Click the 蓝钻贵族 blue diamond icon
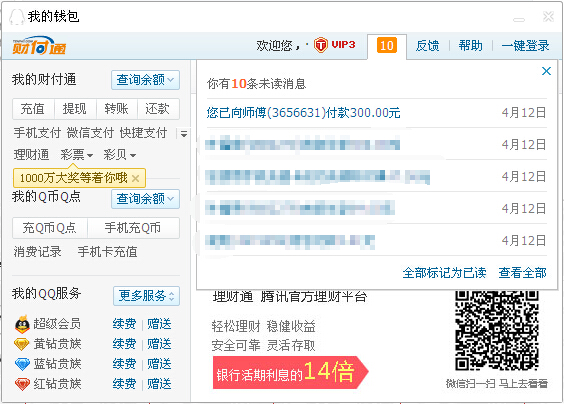Image resolution: width=564 pixels, height=404 pixels. (x=22, y=364)
